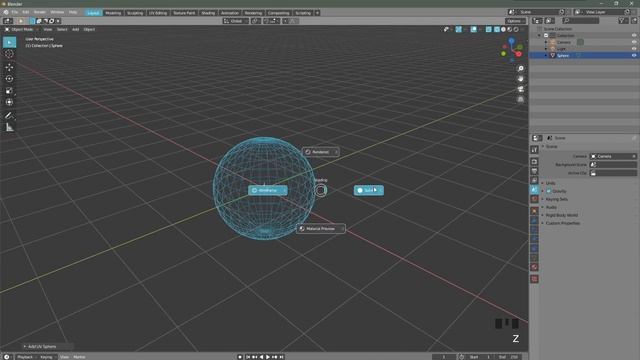Click the outliner filter funnel icon
This screenshot has height=360, width=640.
(622, 20)
